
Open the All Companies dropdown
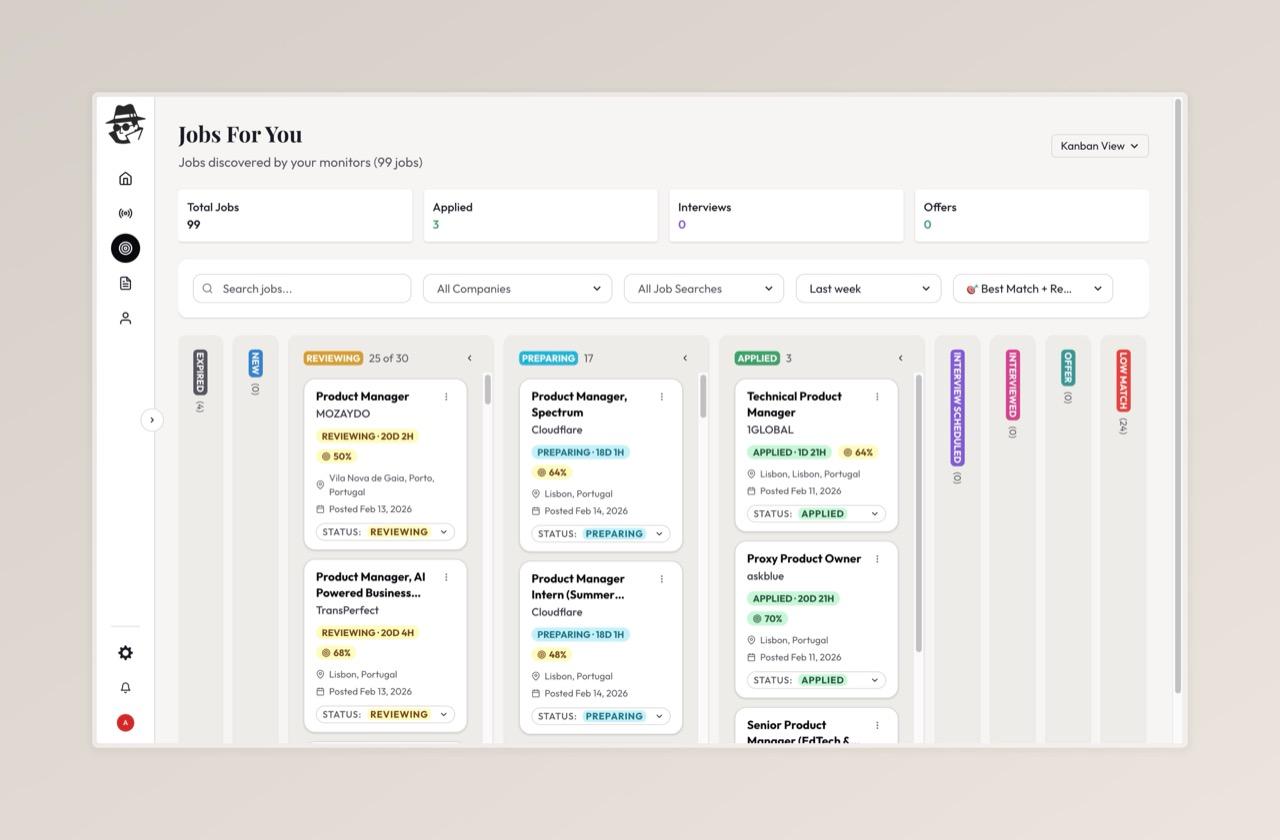coord(516,288)
